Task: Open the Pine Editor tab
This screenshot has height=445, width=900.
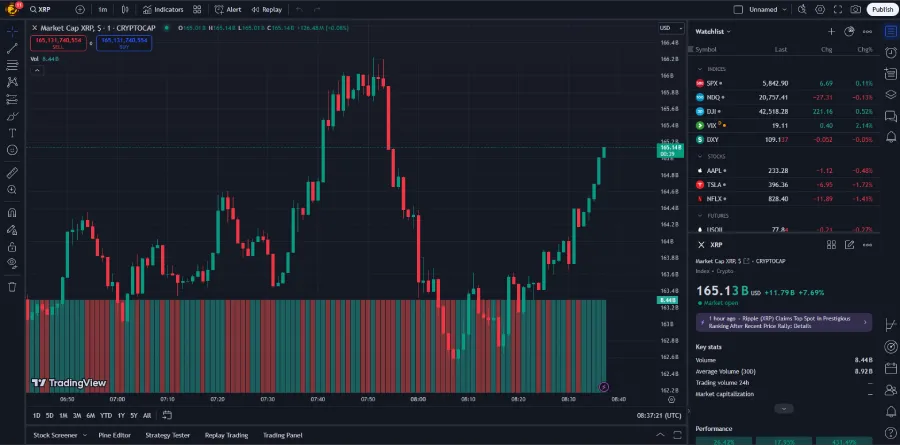Action: [x=114, y=435]
